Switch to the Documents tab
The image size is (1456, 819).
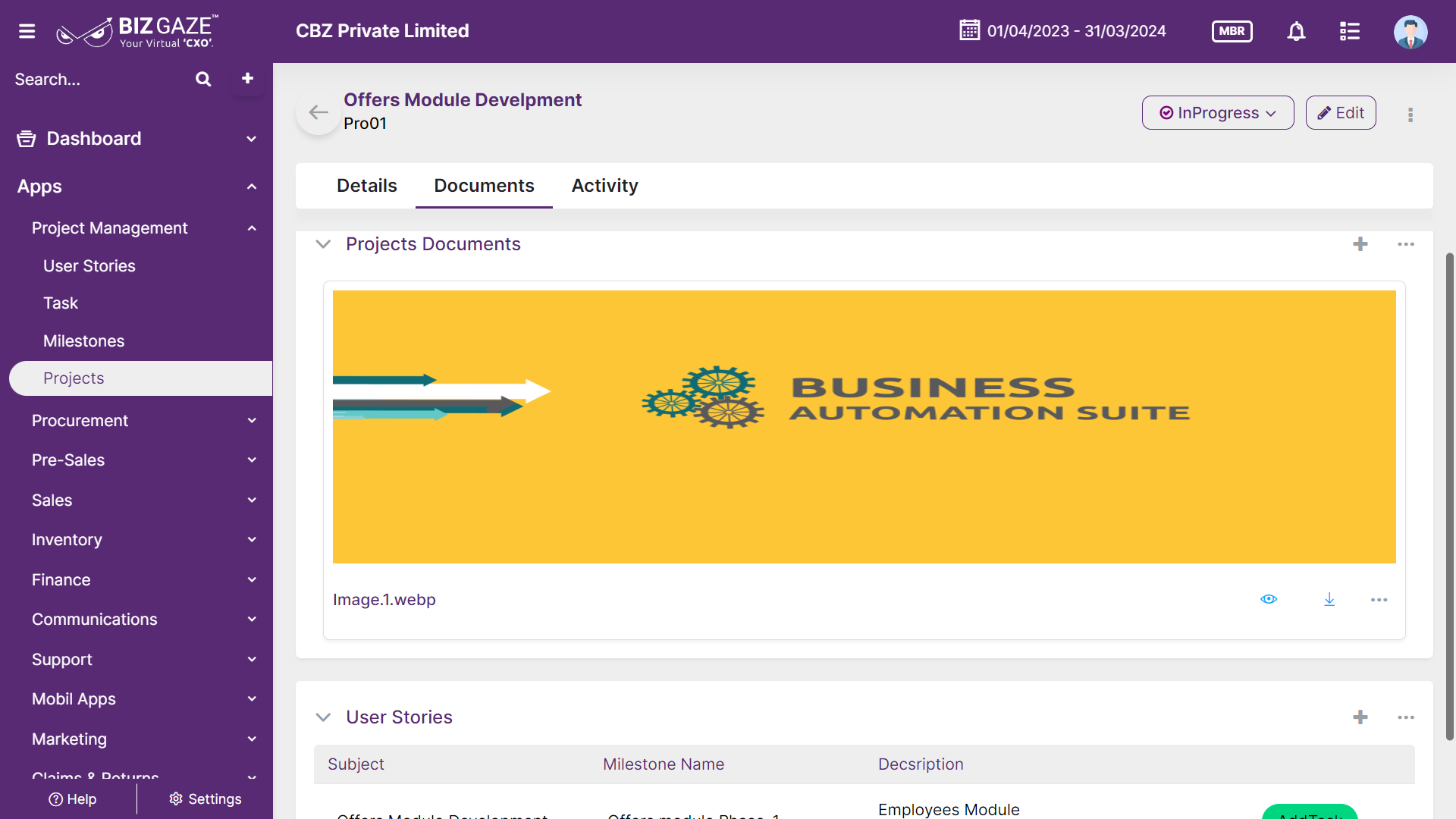pyautogui.click(x=484, y=186)
